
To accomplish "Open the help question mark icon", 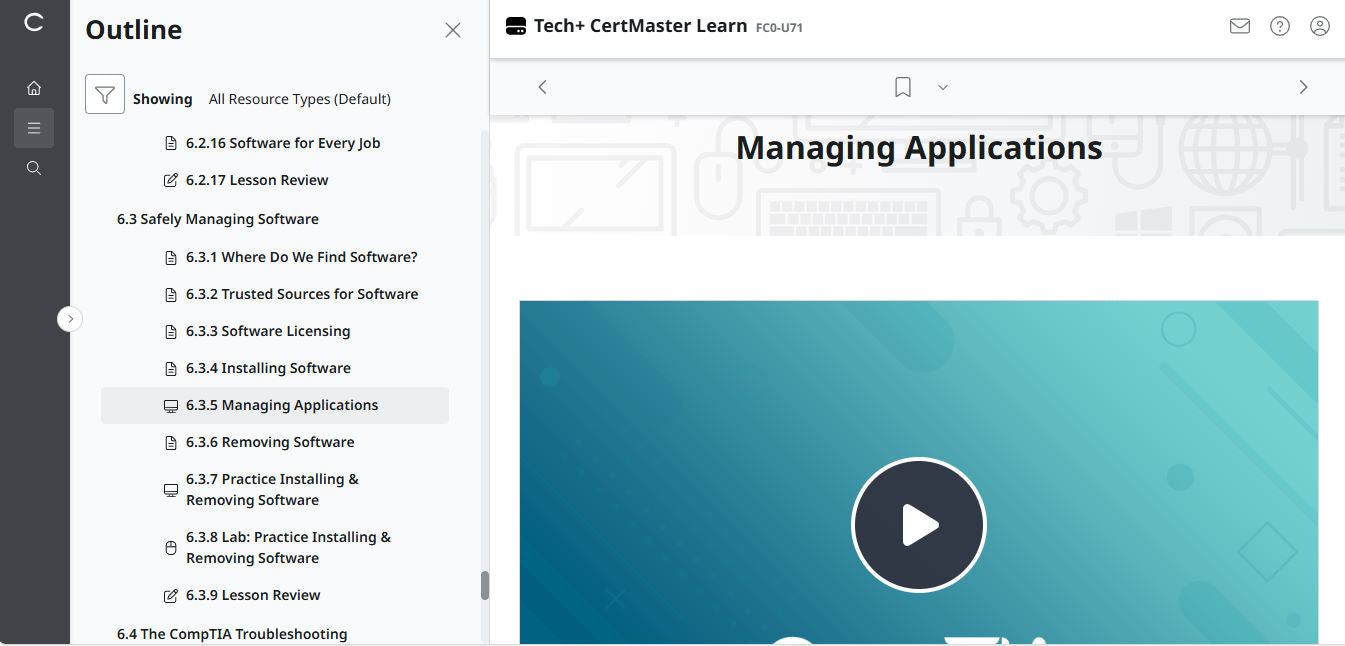I will click(1280, 26).
